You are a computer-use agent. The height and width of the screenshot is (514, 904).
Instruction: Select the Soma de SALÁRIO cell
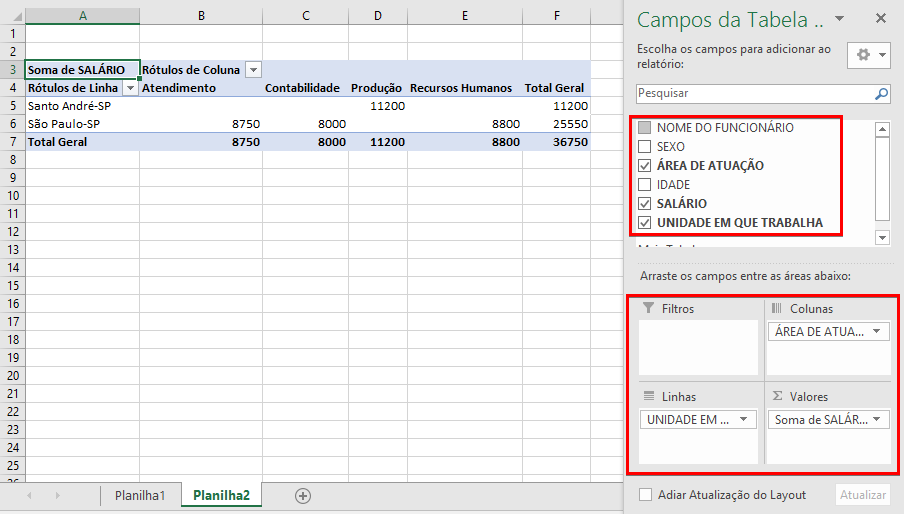point(82,70)
